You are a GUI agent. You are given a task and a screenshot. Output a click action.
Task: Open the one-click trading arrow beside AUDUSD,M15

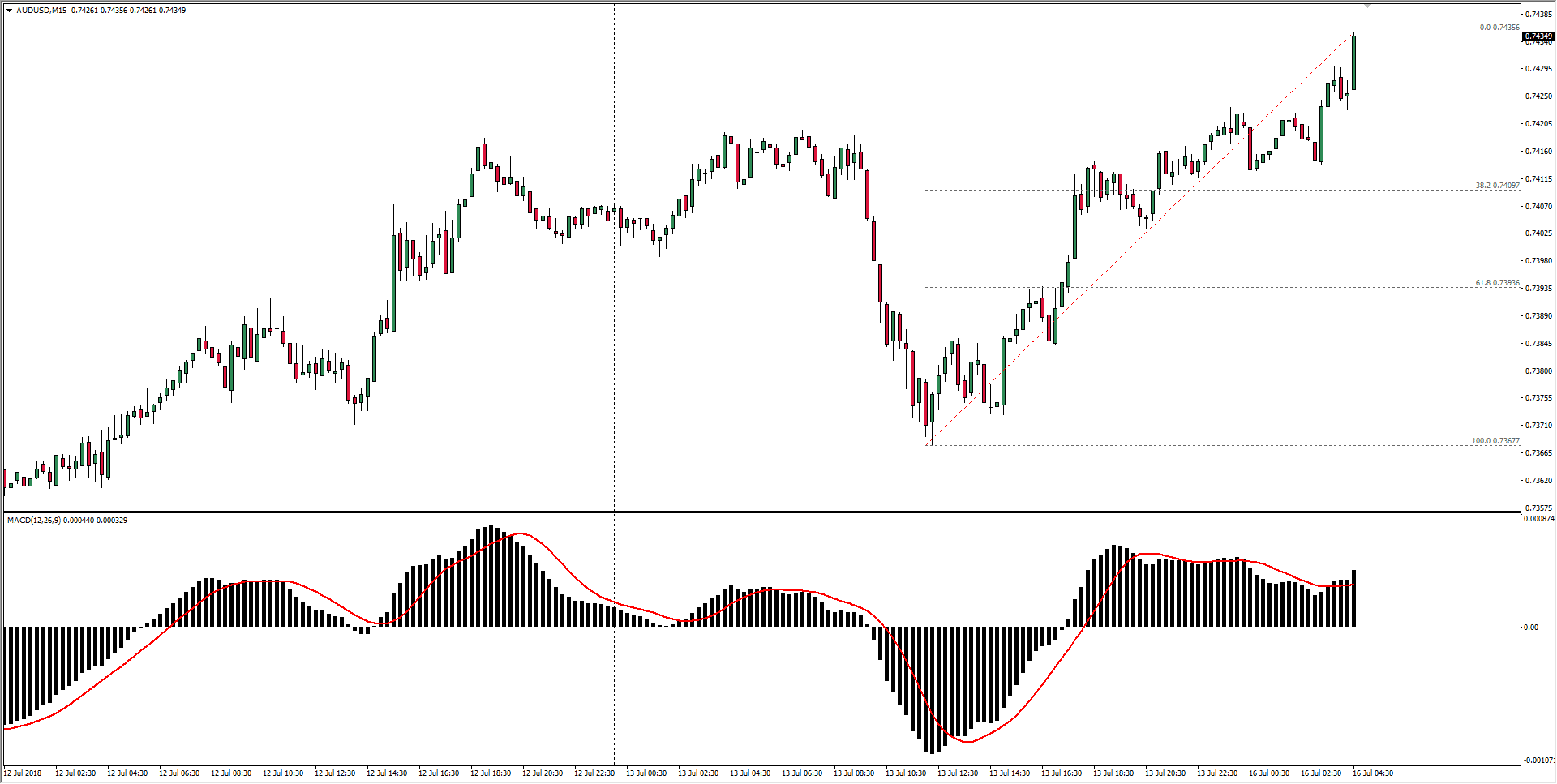coord(9,11)
